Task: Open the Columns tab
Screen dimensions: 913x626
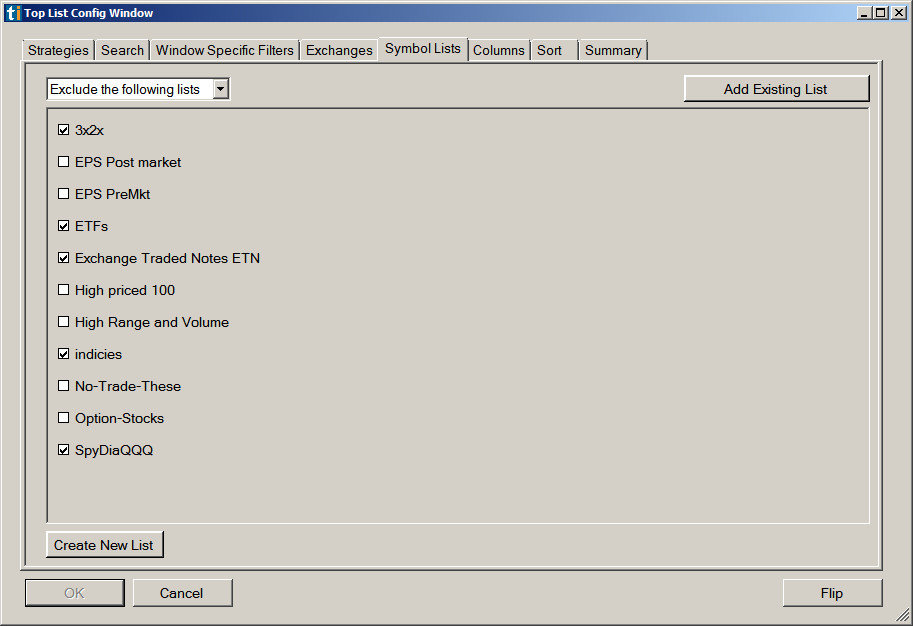Action: 498,51
